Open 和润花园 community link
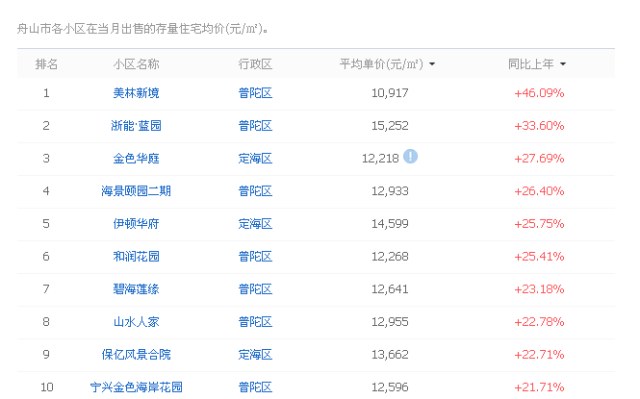Image resolution: width=640 pixels, height=399 pixels. pyautogui.click(x=136, y=256)
